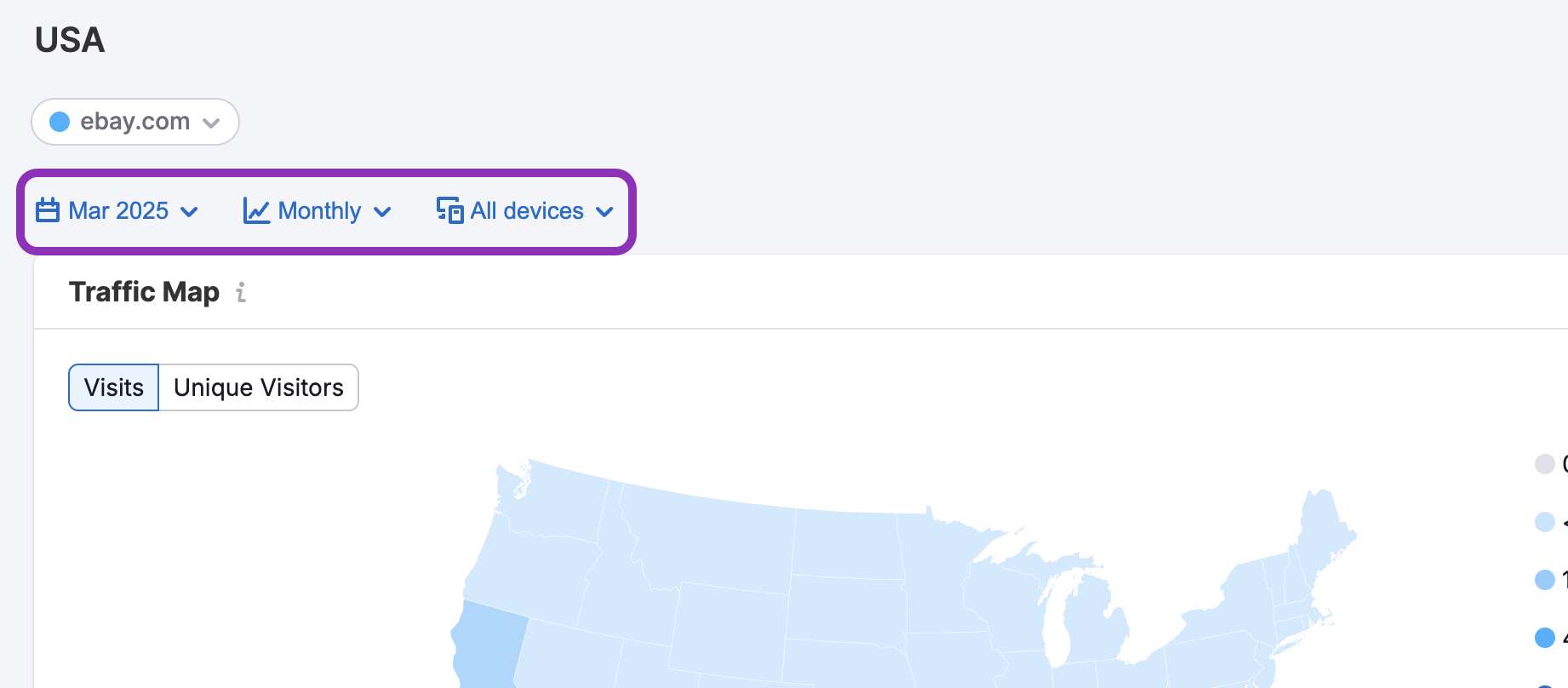Expand the Monthly granularity dropdown
This screenshot has width=1568, height=688.
318,210
